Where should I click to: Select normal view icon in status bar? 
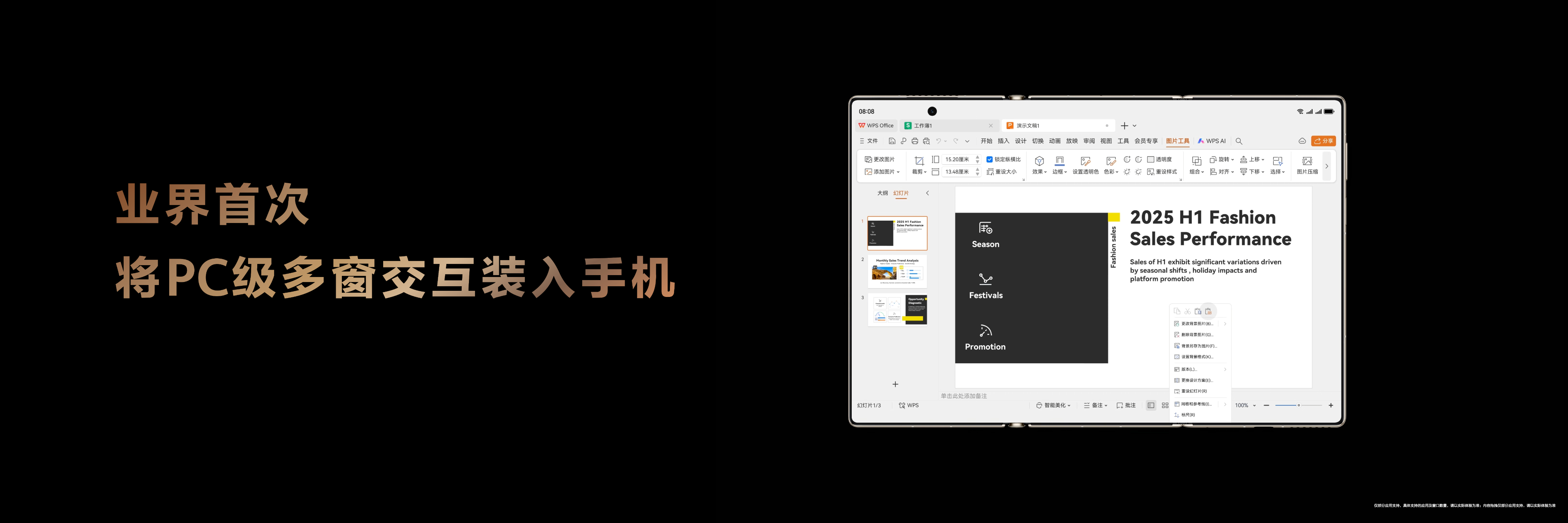(1150, 405)
